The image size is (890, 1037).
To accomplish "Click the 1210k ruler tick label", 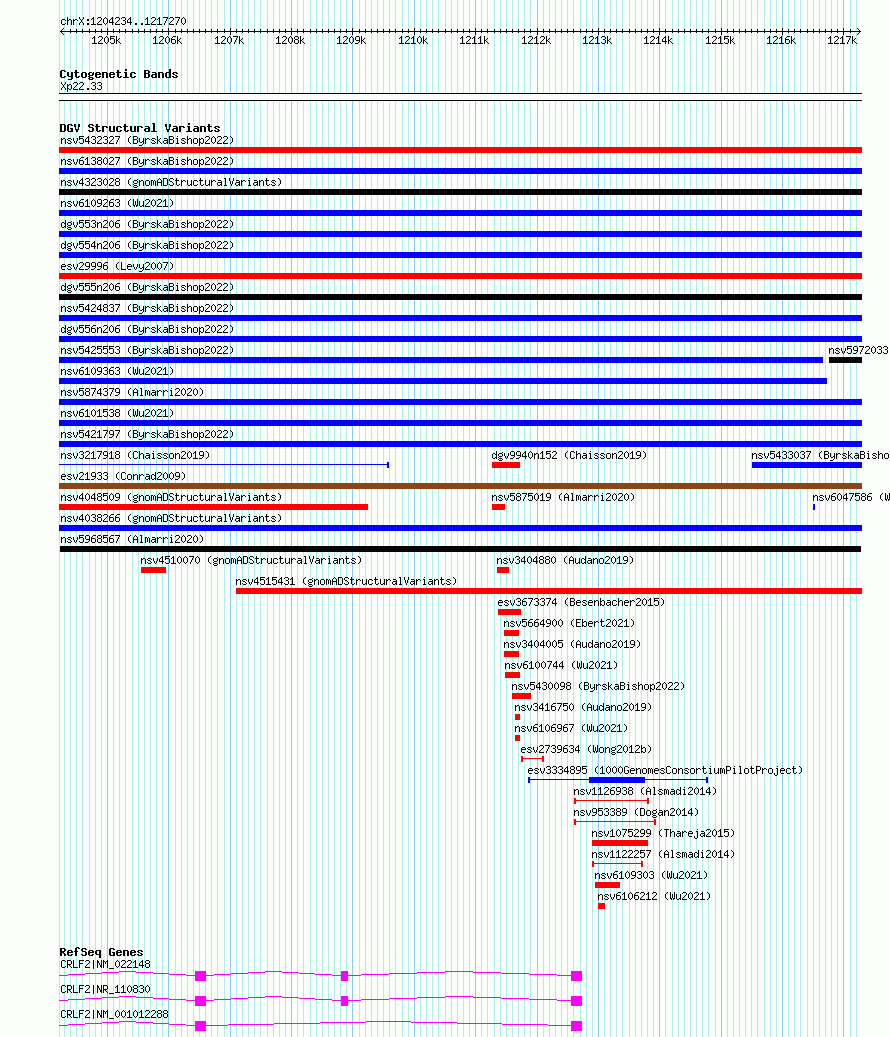I will (x=413, y=40).
